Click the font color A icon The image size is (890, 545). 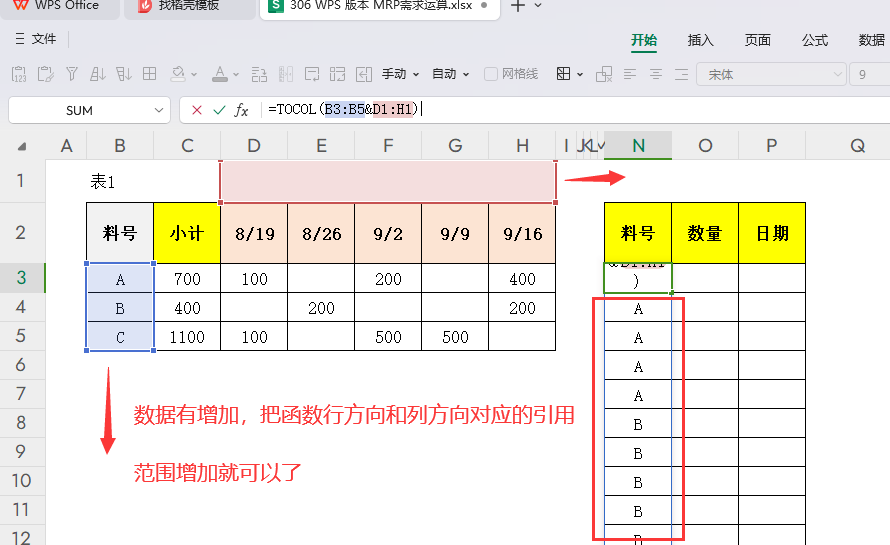tap(220, 74)
